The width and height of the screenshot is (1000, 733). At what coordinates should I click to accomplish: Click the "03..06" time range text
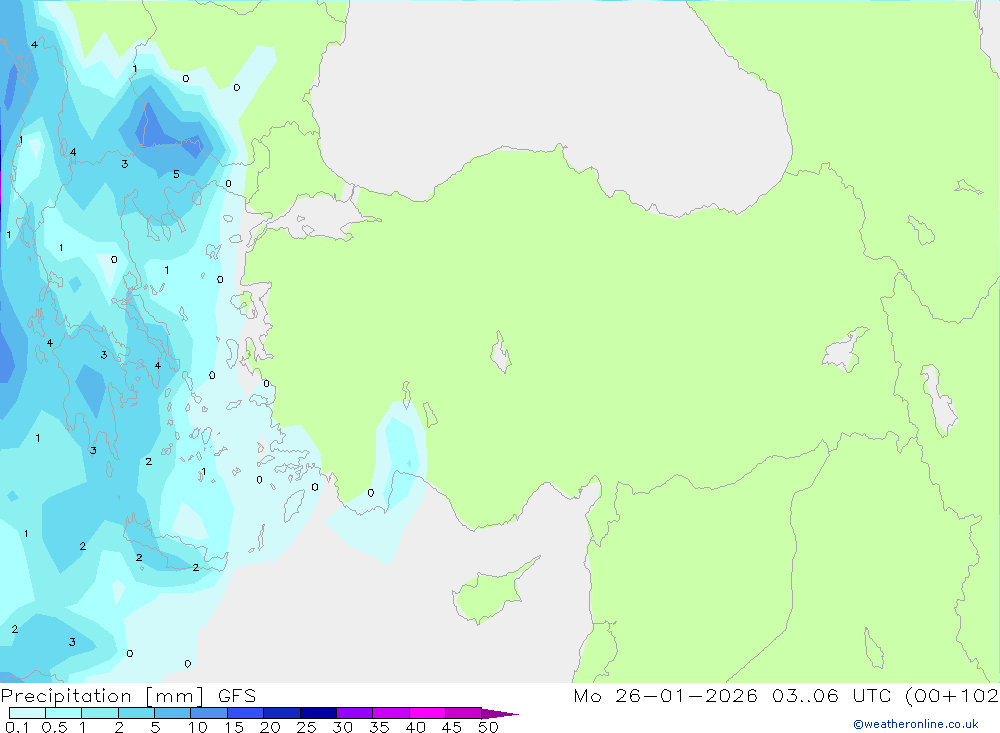point(805,695)
